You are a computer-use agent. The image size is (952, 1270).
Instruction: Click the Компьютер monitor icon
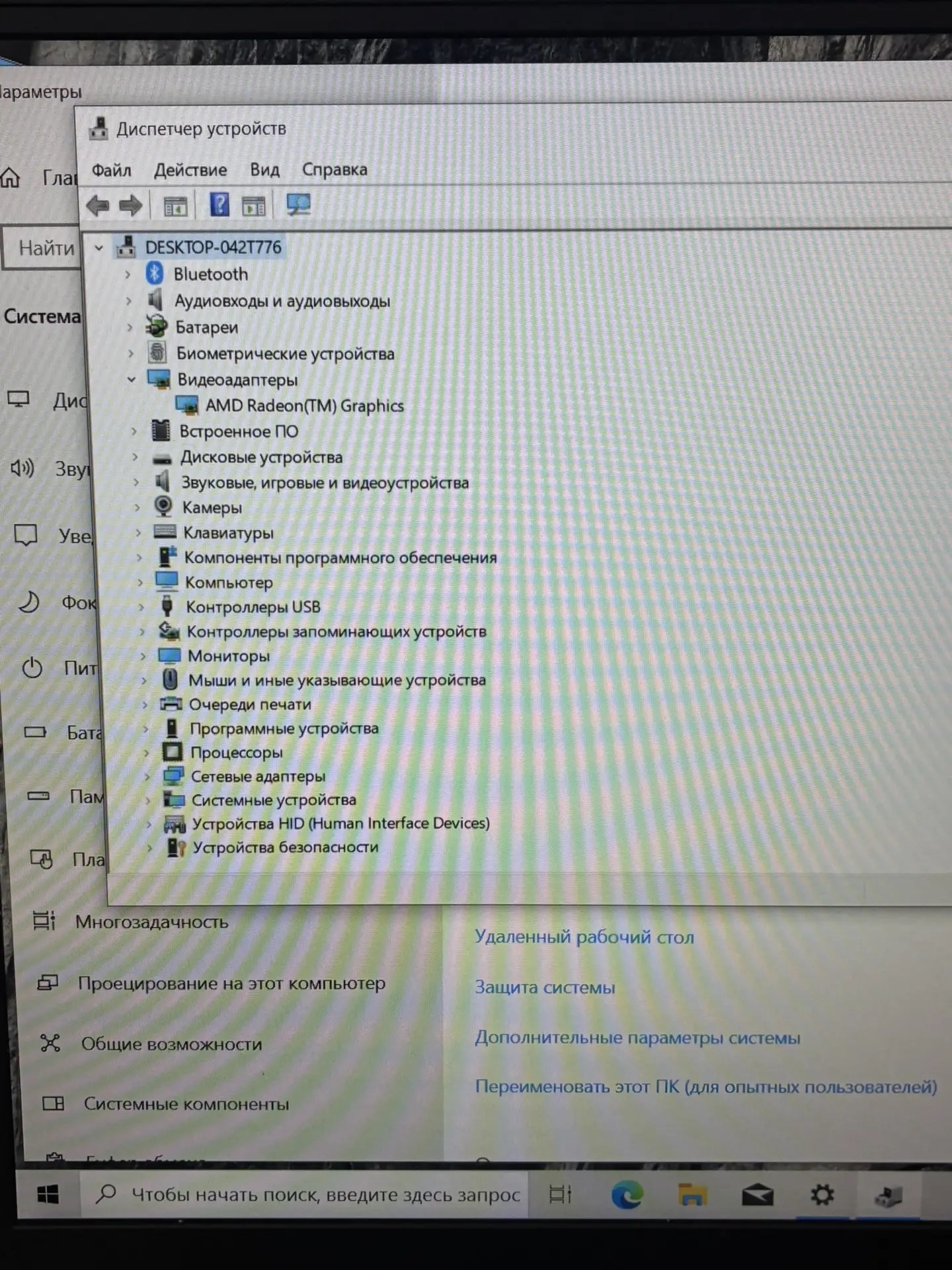pos(167,581)
